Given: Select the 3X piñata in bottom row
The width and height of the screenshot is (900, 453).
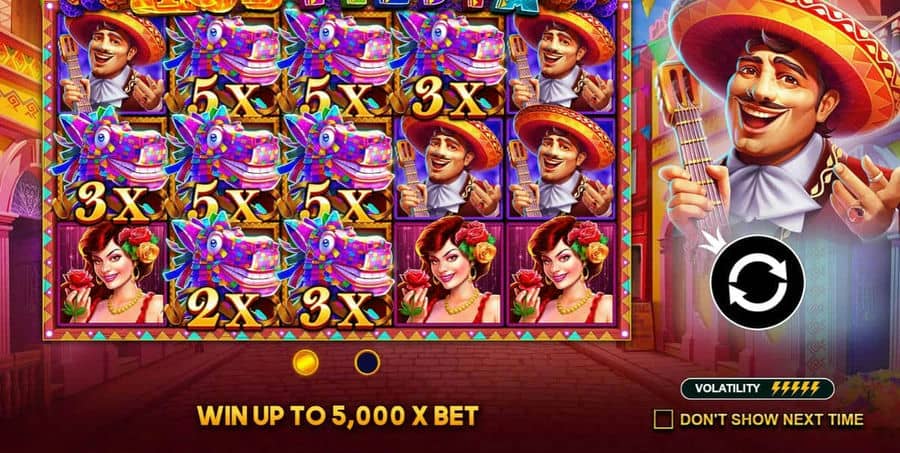Looking at the screenshot, I should pyautogui.click(x=336, y=275).
